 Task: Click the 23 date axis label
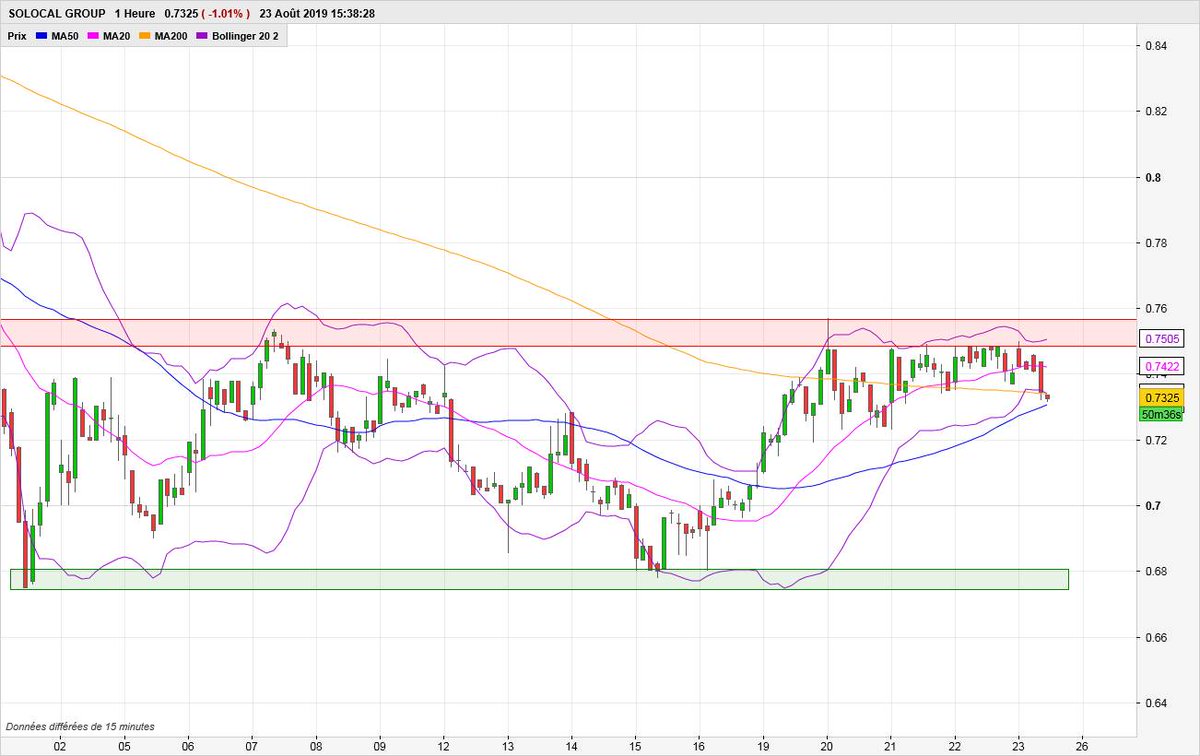pyautogui.click(x=1018, y=746)
